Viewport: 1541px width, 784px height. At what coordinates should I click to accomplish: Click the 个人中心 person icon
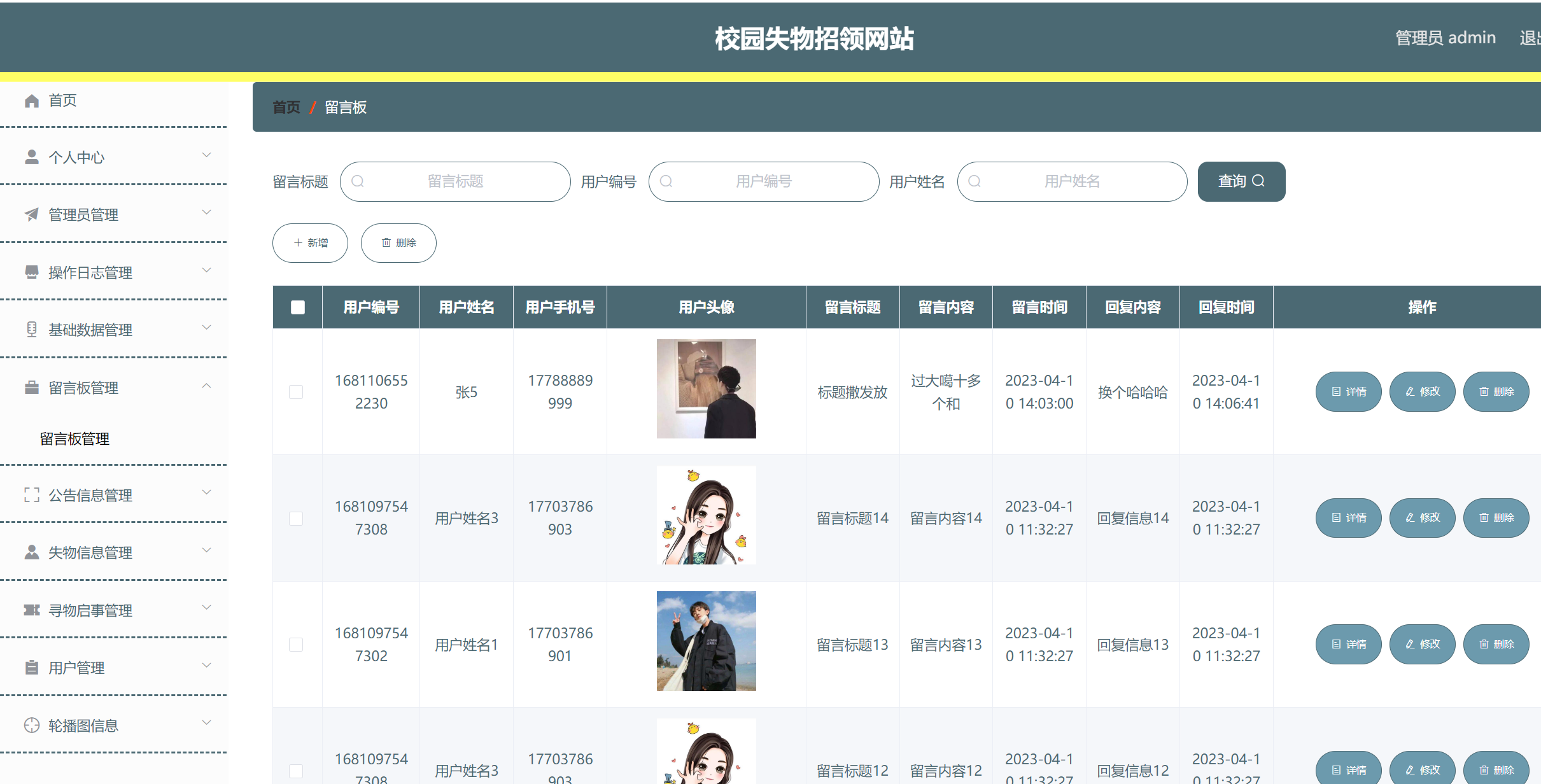(x=31, y=157)
